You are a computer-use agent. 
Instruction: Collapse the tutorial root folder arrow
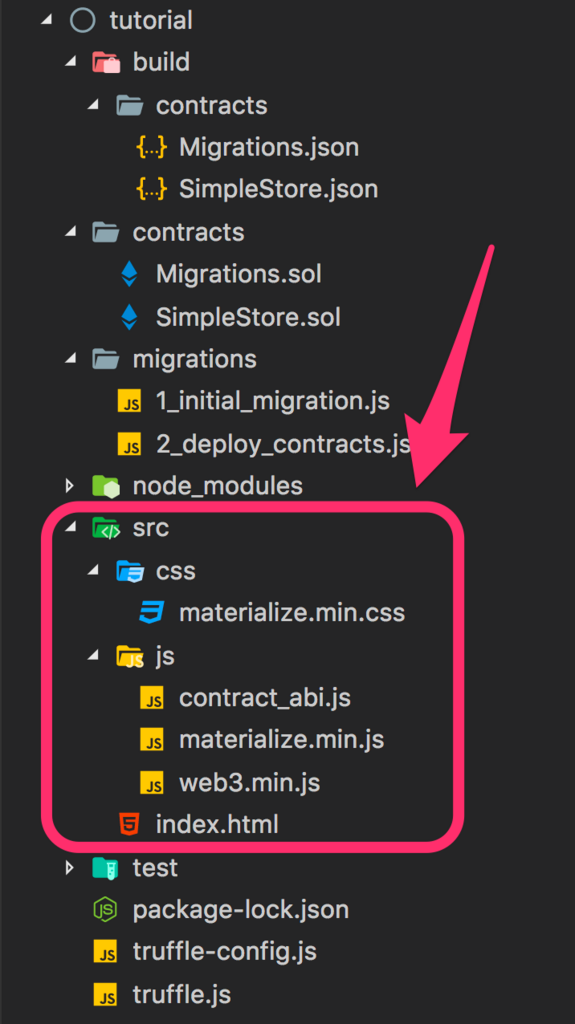point(46,21)
